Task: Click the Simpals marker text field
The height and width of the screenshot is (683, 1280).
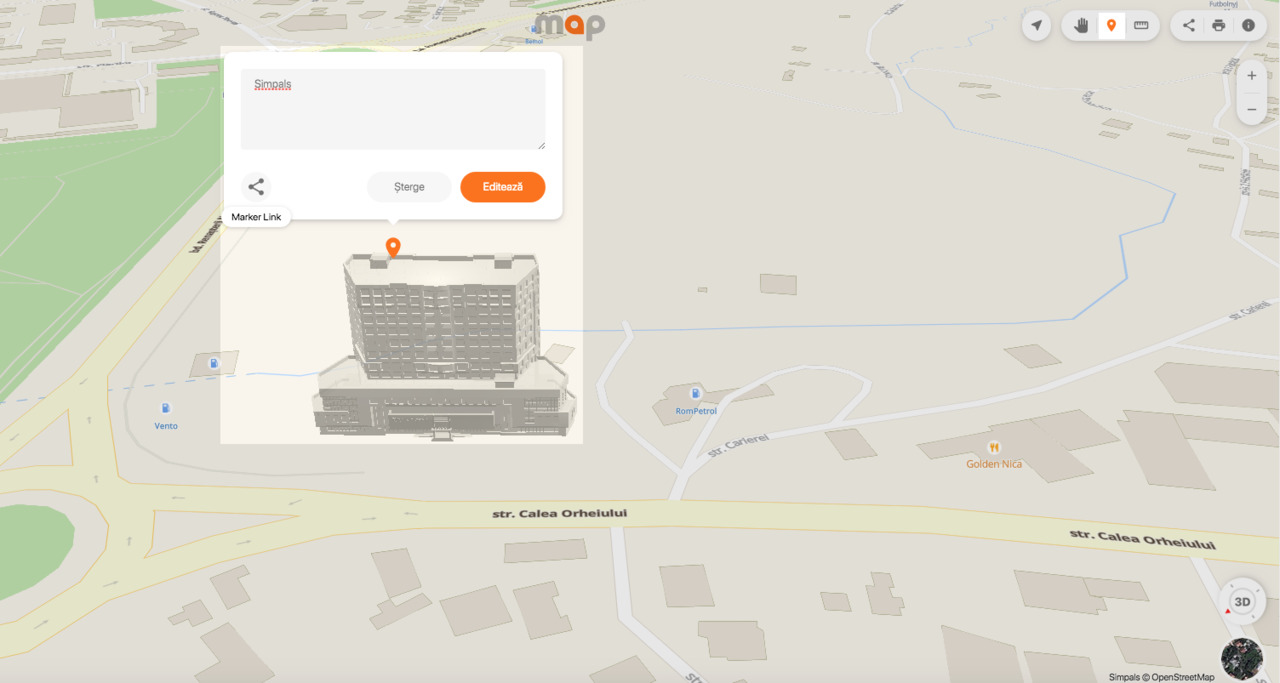Action: click(x=393, y=109)
